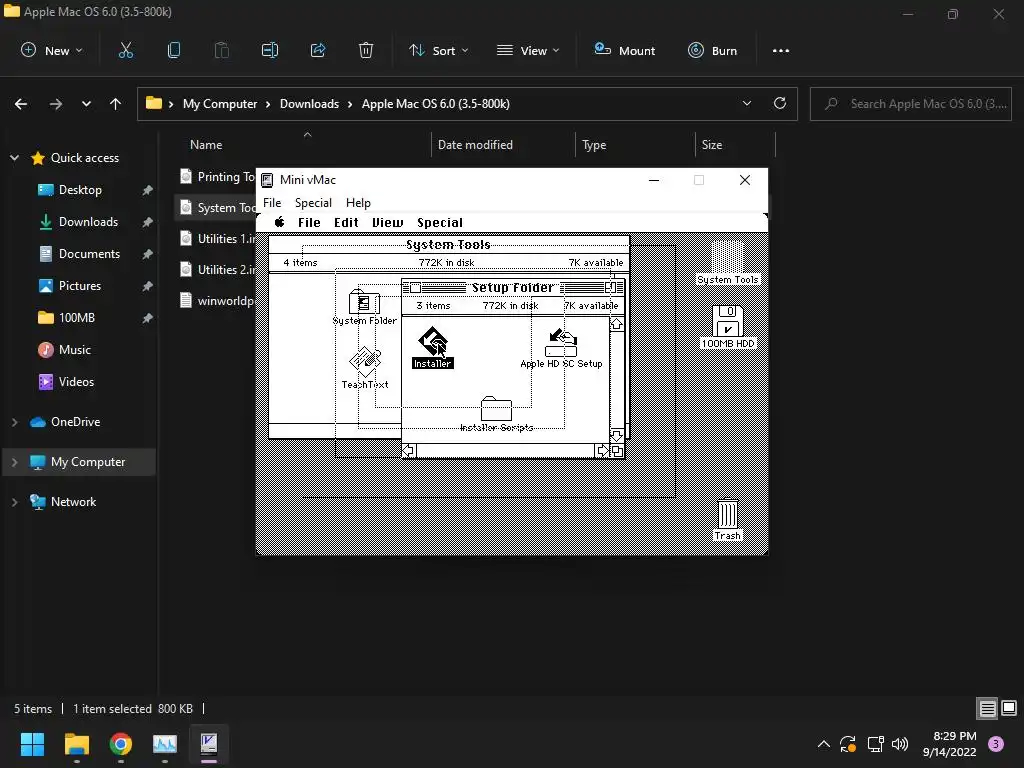Open Windows Start menu

pyautogui.click(x=32, y=744)
